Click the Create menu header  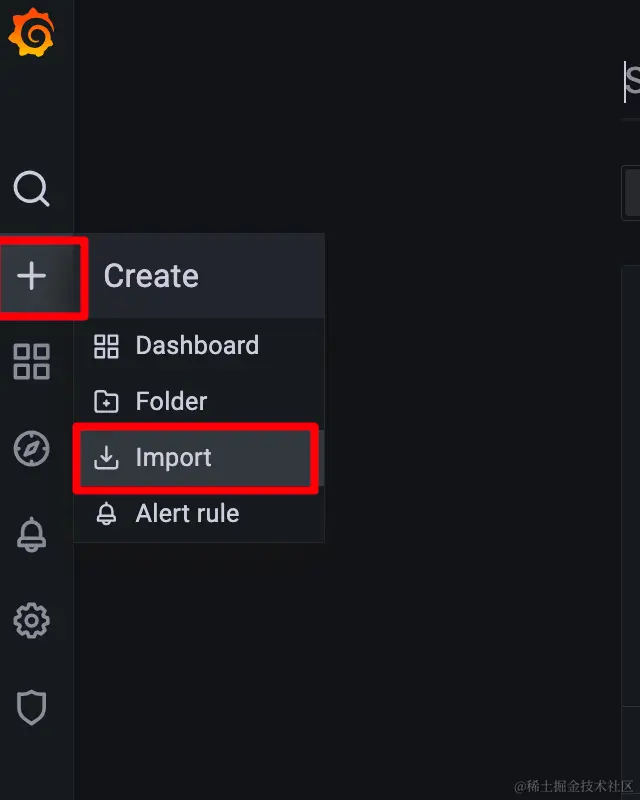151,275
